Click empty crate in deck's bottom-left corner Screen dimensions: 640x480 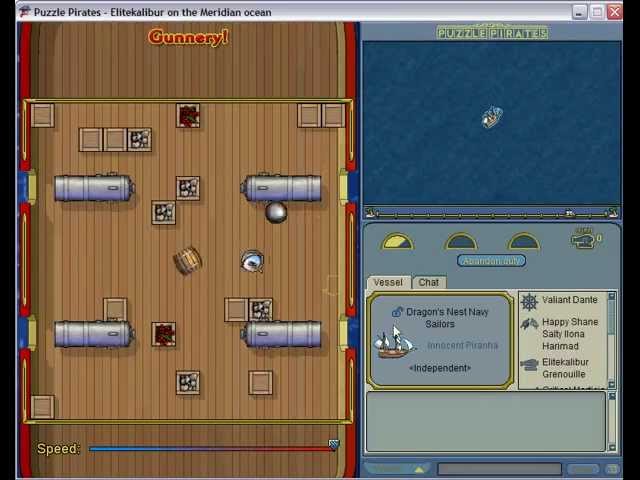[42, 407]
